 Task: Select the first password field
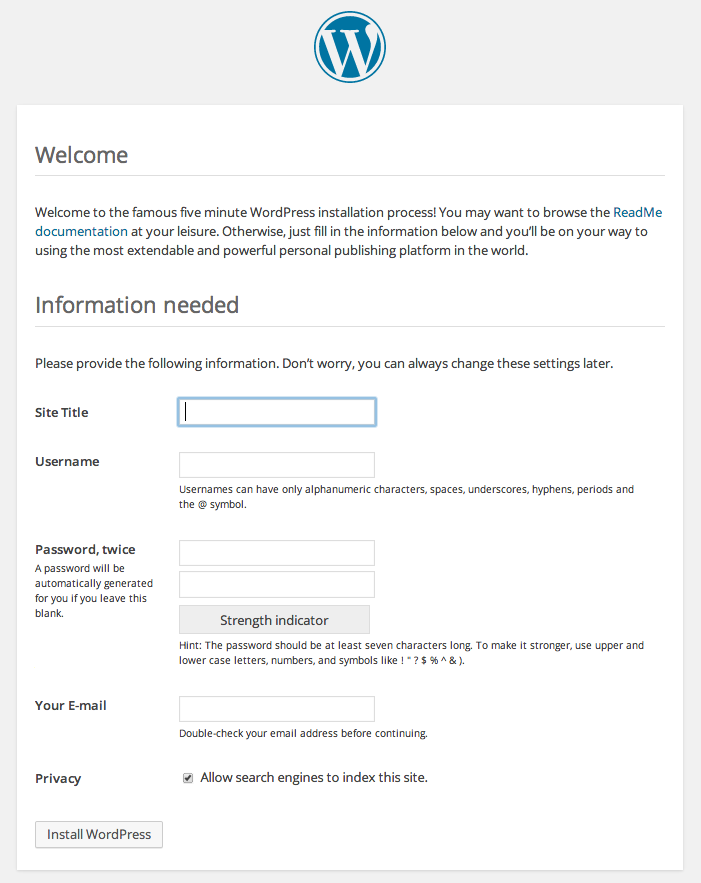(276, 553)
